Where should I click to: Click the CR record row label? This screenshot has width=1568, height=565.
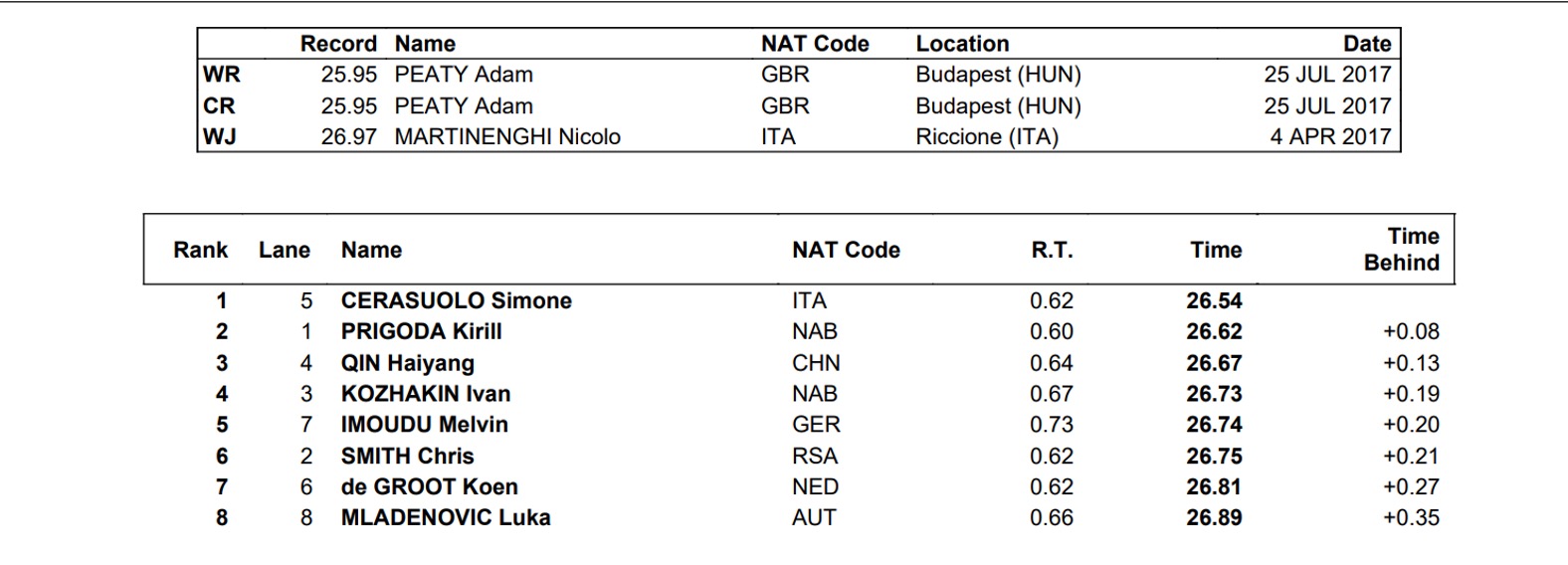(x=219, y=105)
